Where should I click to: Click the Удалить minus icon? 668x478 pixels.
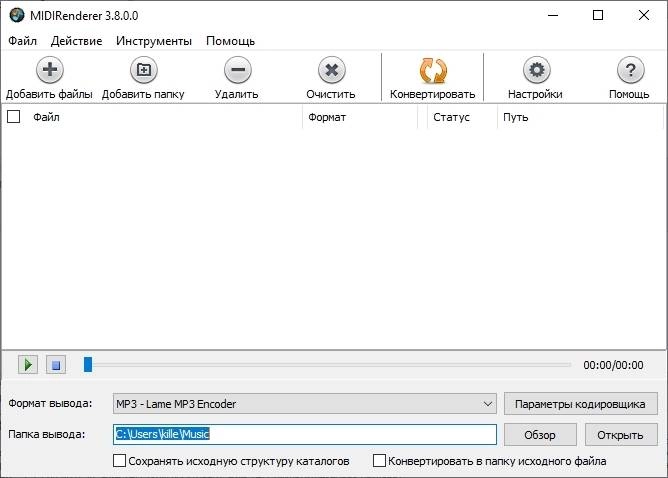[238, 70]
